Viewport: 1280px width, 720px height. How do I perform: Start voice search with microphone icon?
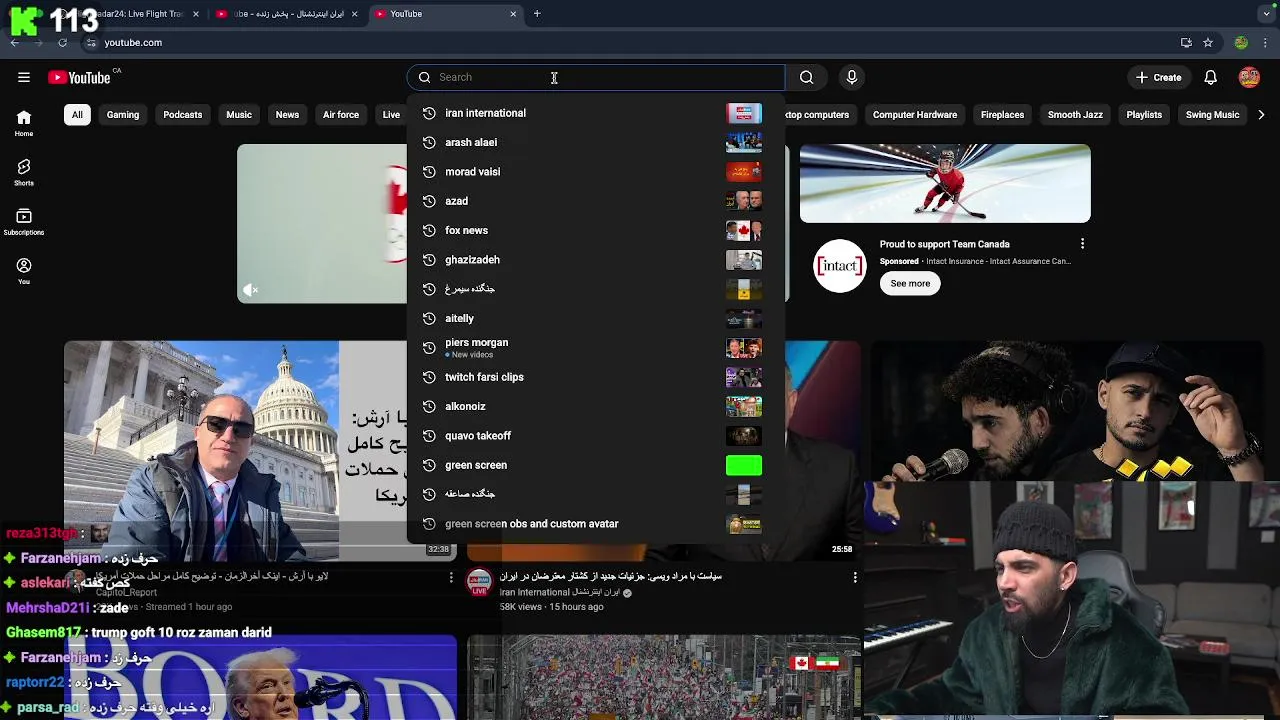852,77
